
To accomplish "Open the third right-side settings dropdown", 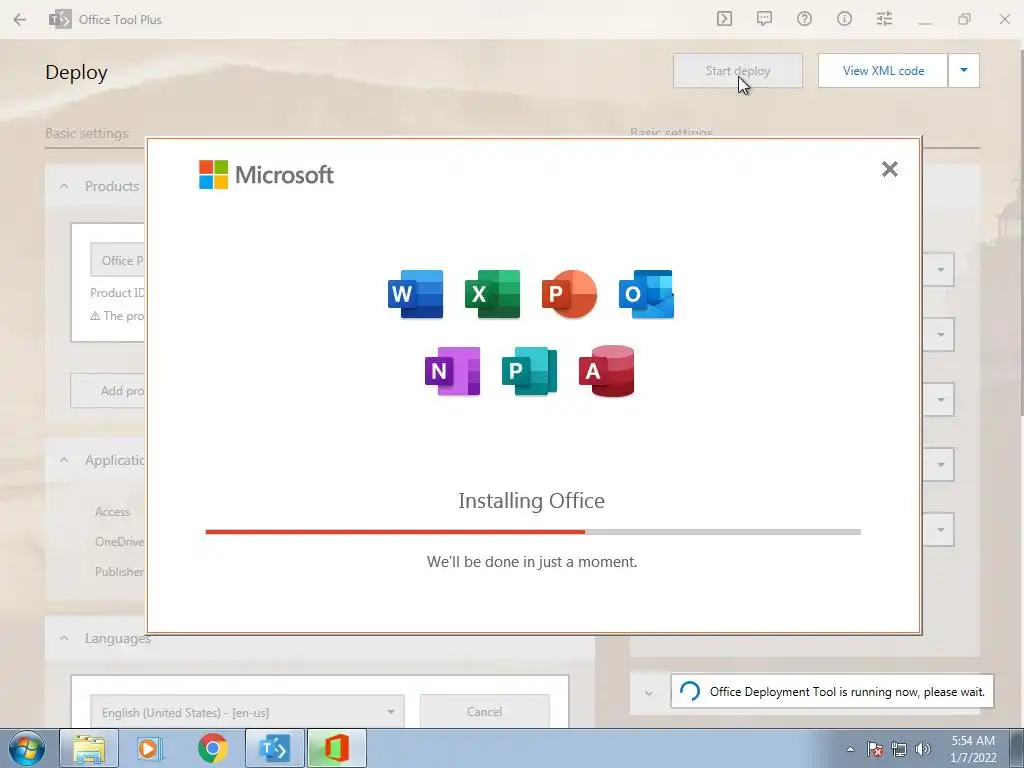I will [938, 400].
